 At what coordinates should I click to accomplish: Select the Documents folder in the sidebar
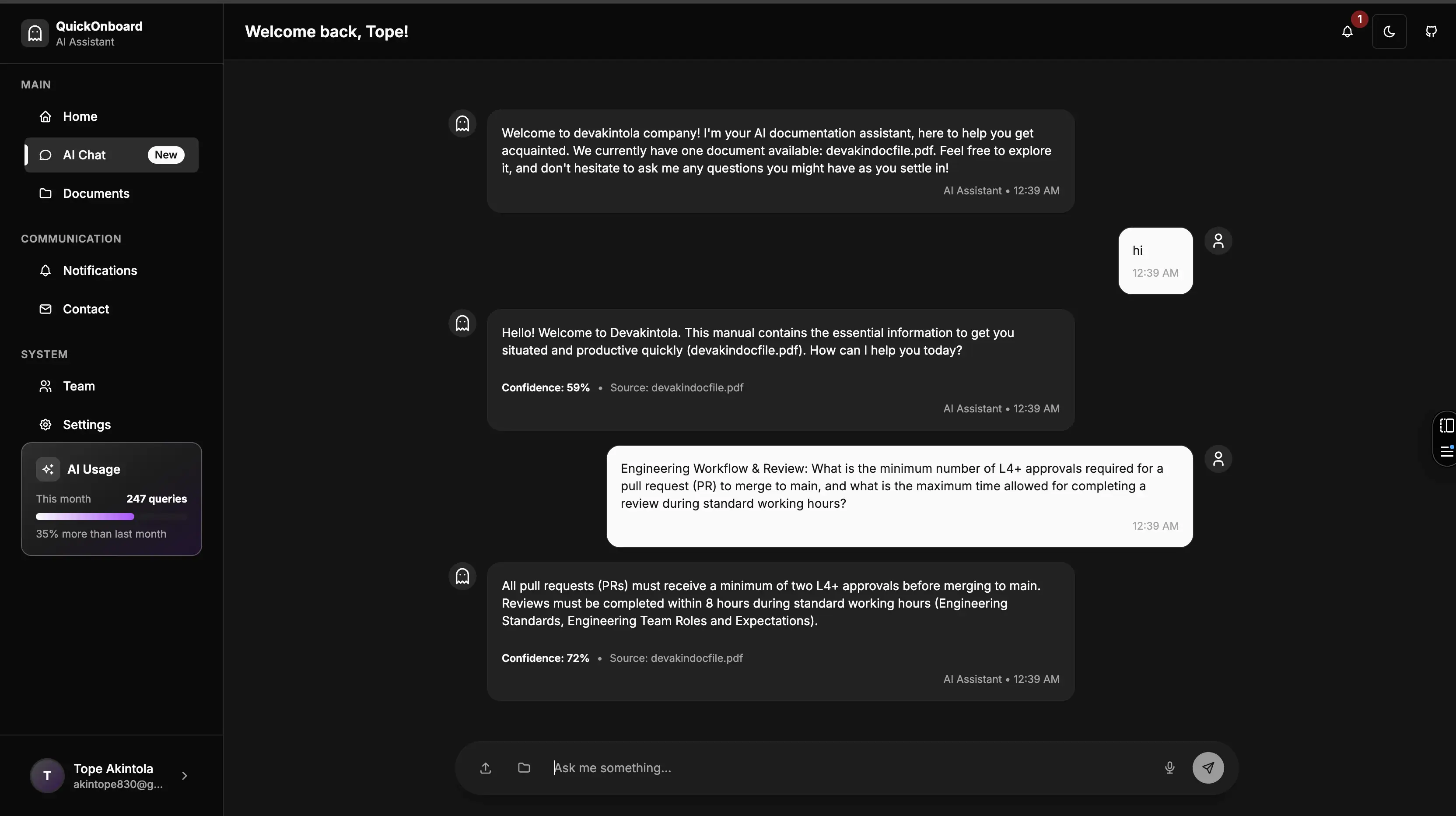coord(96,193)
